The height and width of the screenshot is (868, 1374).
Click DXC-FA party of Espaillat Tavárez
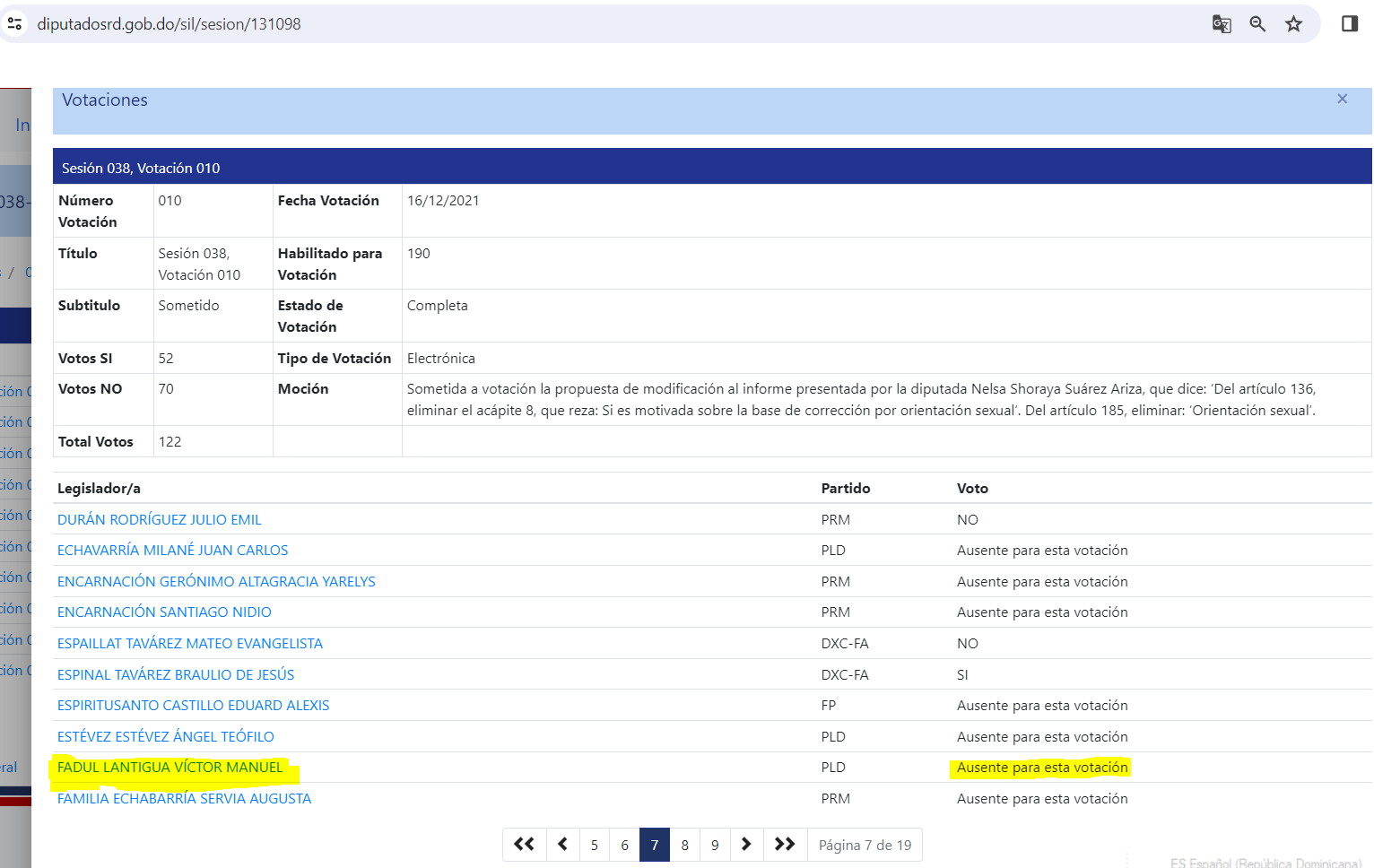tap(845, 644)
